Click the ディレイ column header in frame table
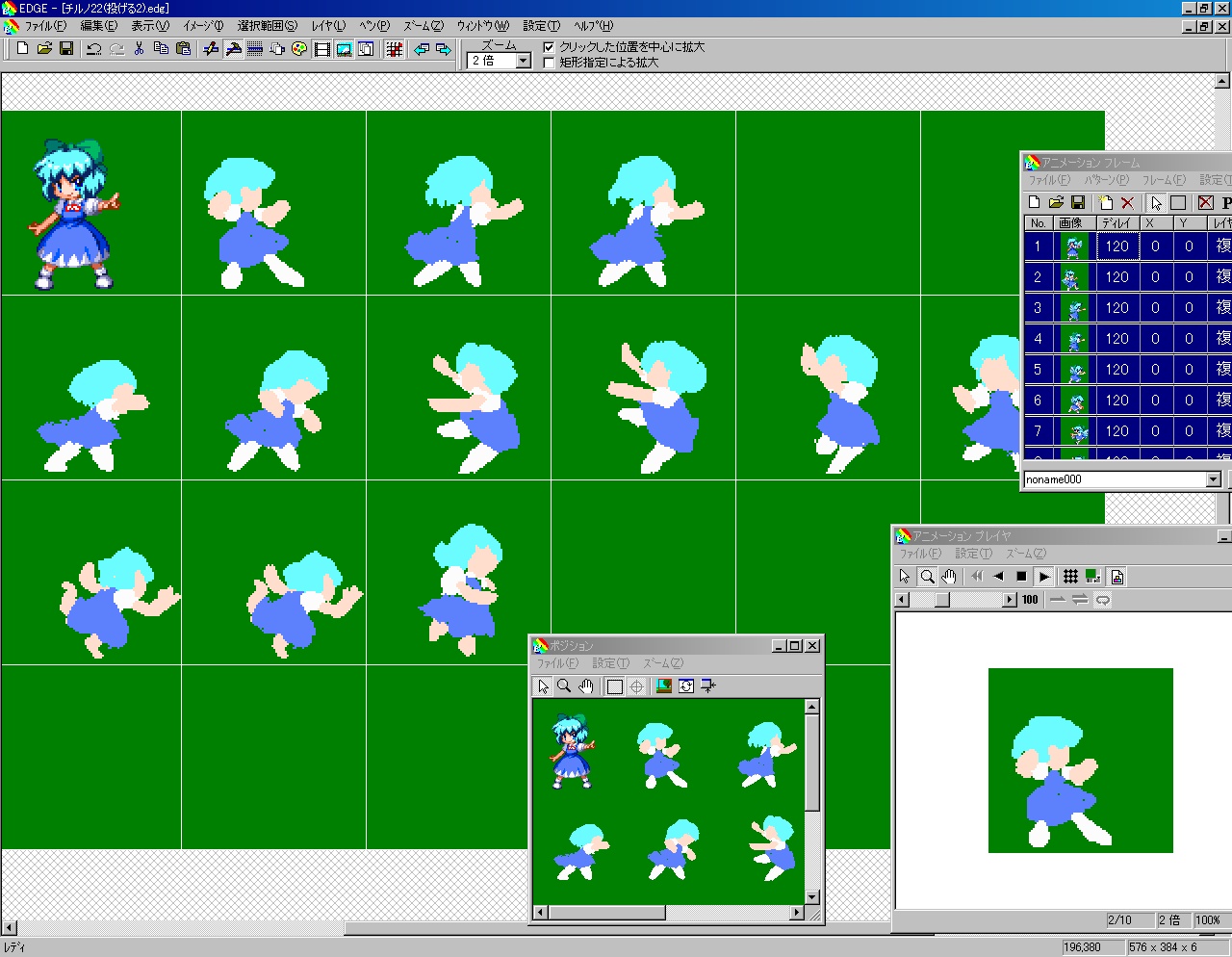The width and height of the screenshot is (1232, 957). [x=1116, y=223]
